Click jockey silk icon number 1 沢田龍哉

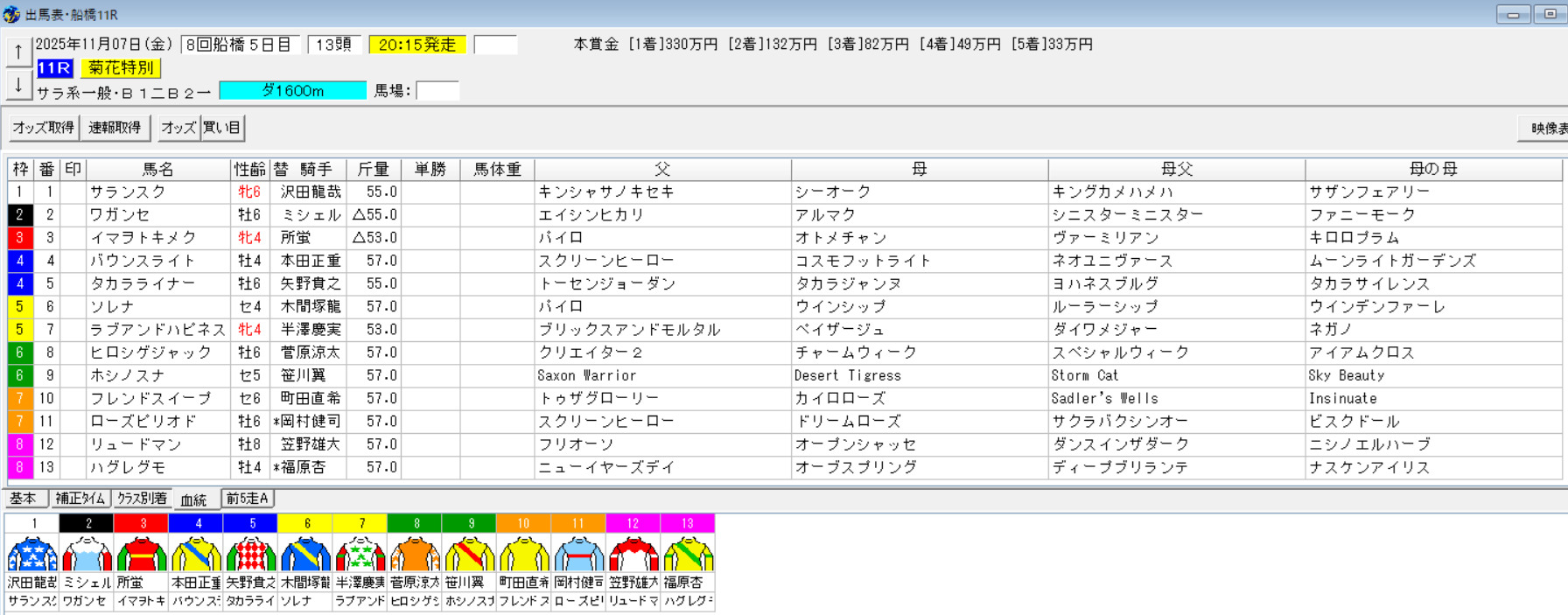32,555
